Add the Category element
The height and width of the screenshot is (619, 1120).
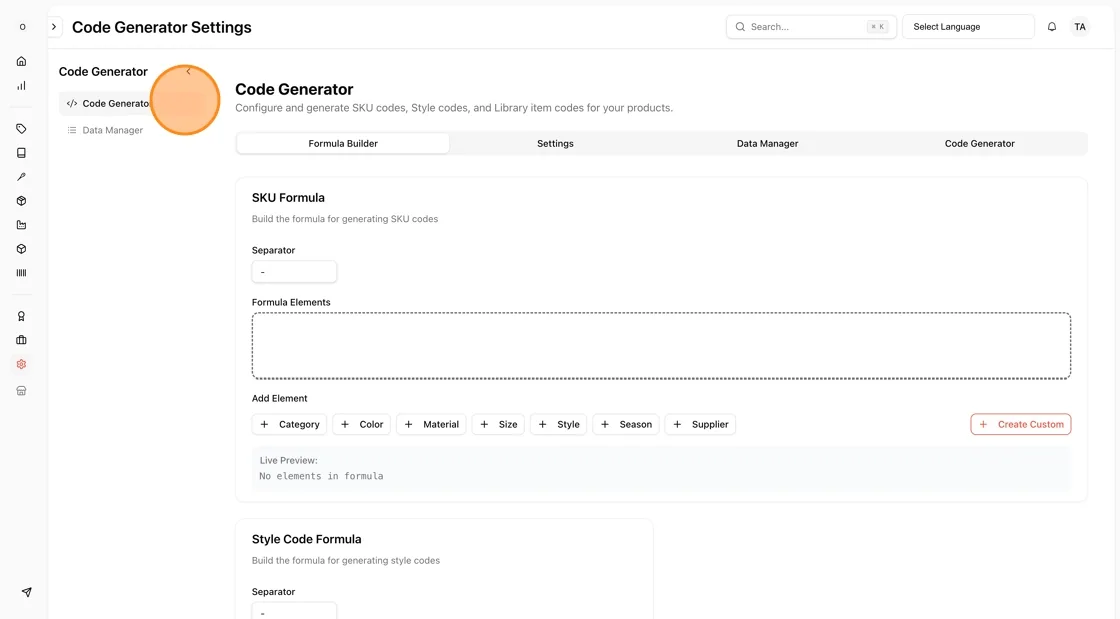[289, 424]
